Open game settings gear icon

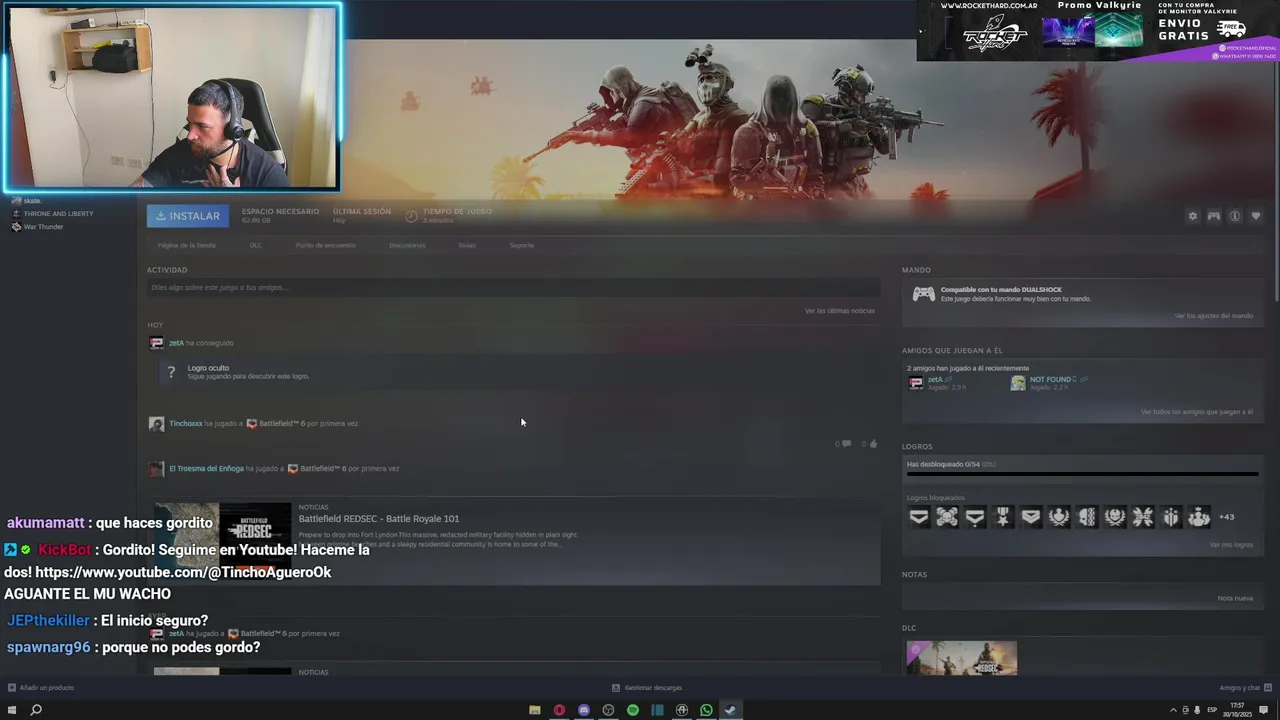pyautogui.click(x=1192, y=216)
